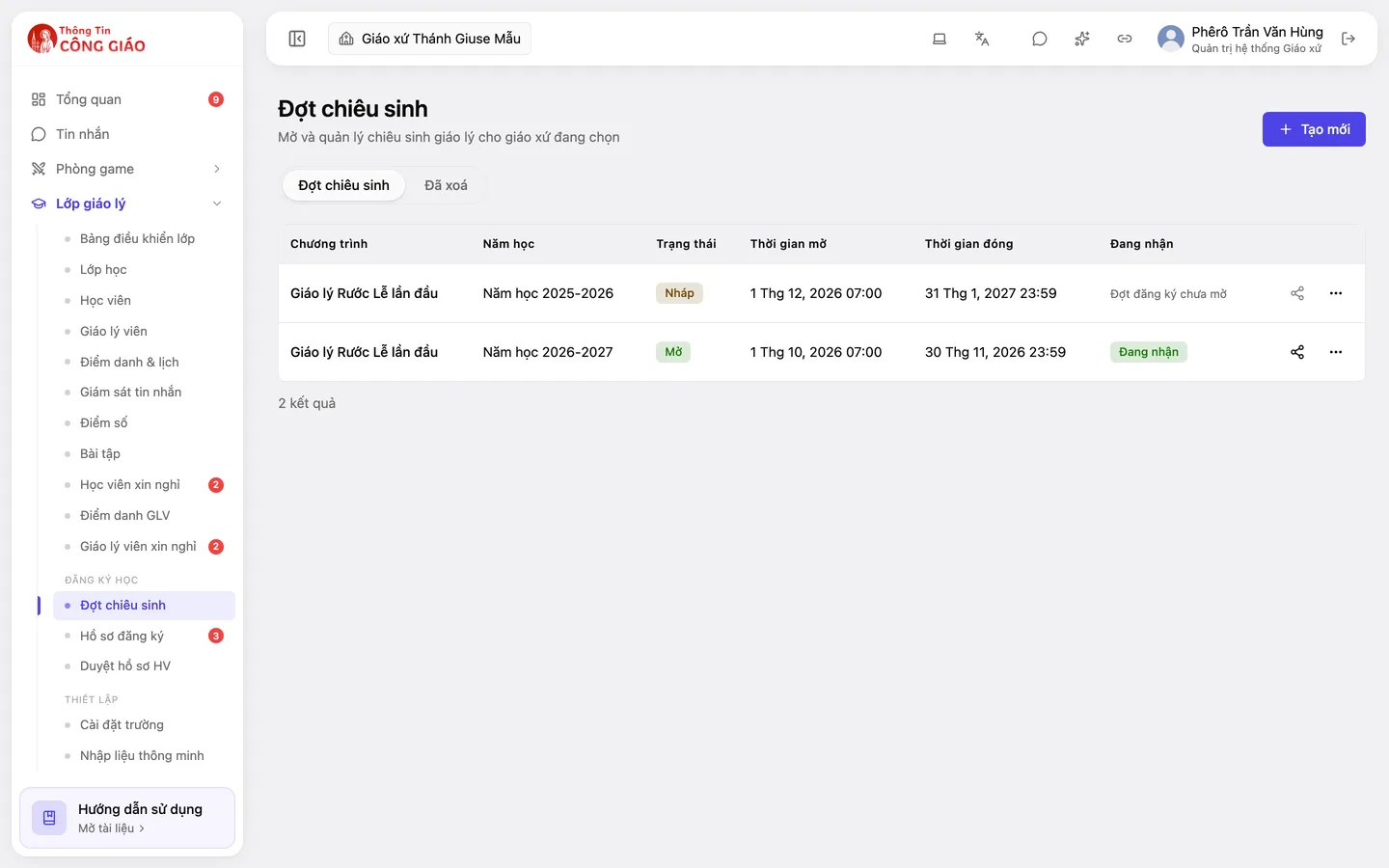
Task: Click the Nháp status badge
Action: [x=679, y=293]
